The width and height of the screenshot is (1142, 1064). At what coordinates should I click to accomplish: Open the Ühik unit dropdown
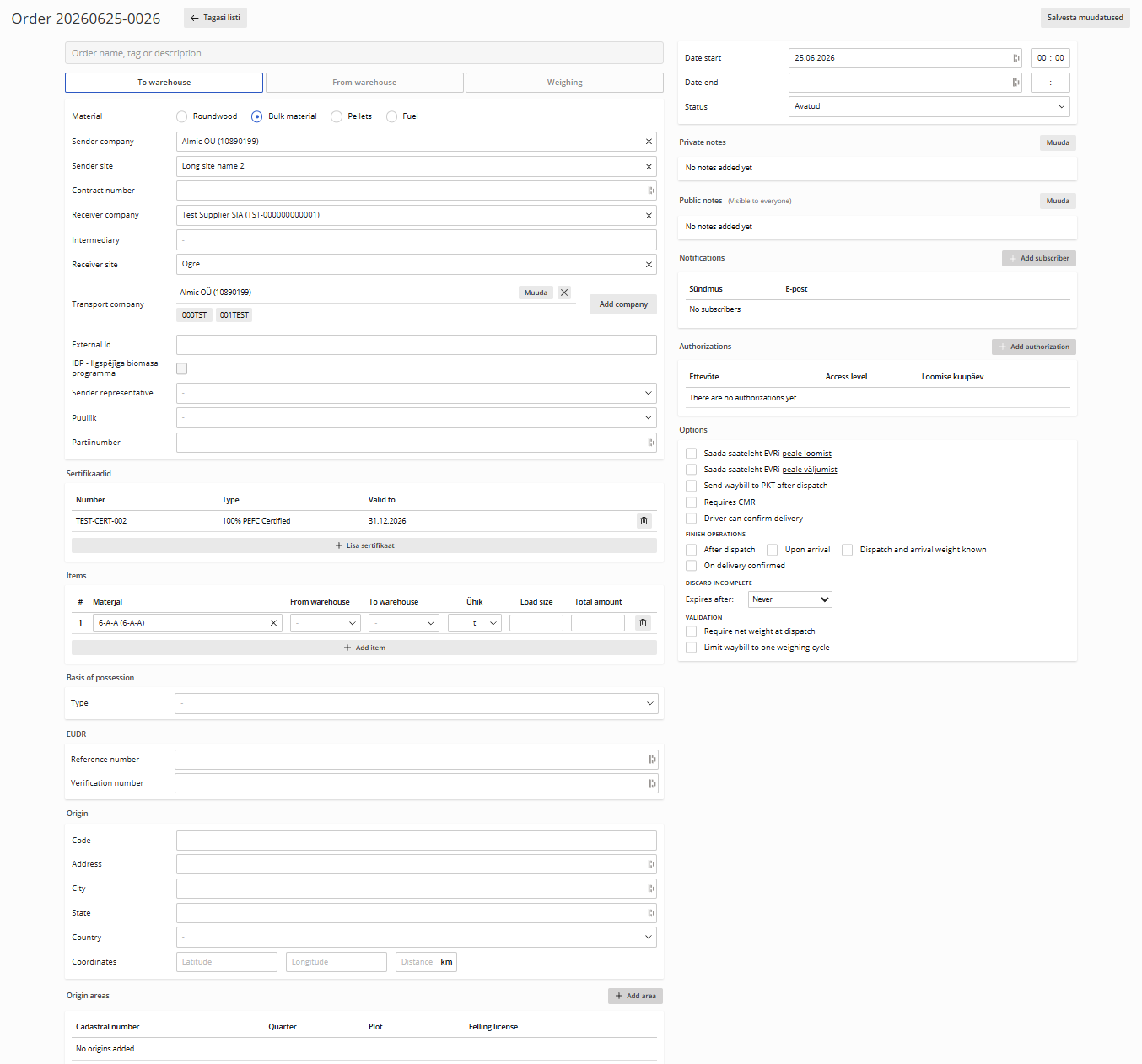[x=475, y=623]
